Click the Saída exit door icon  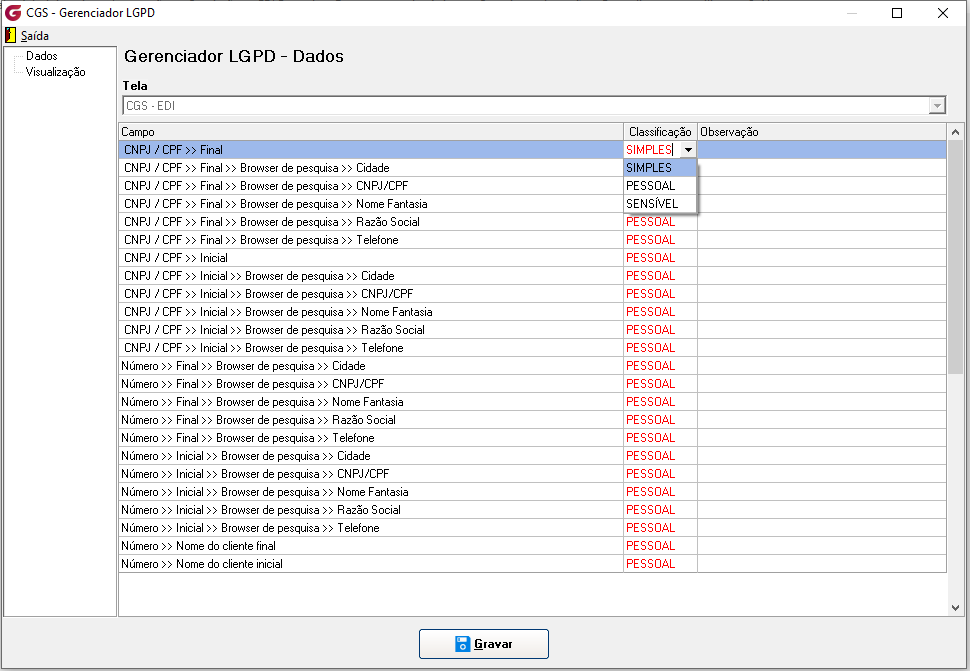coord(11,35)
